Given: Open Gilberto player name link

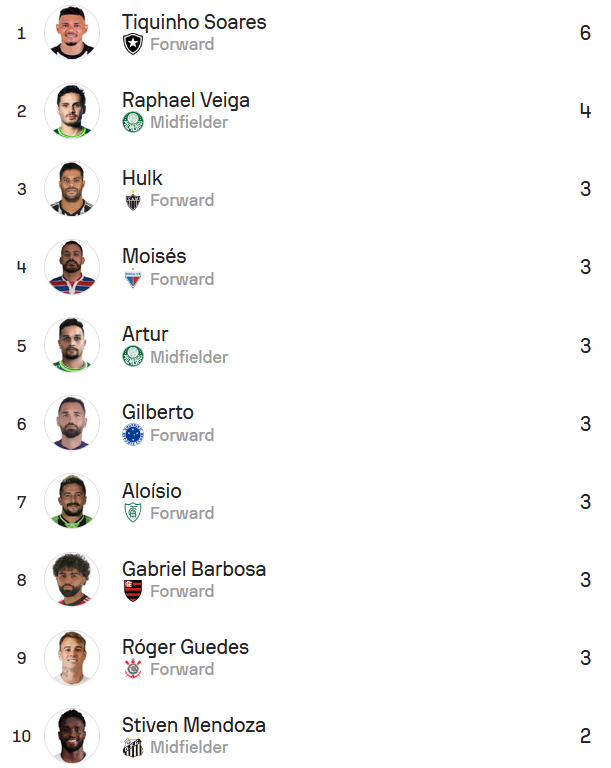Looking at the screenshot, I should [x=158, y=412].
